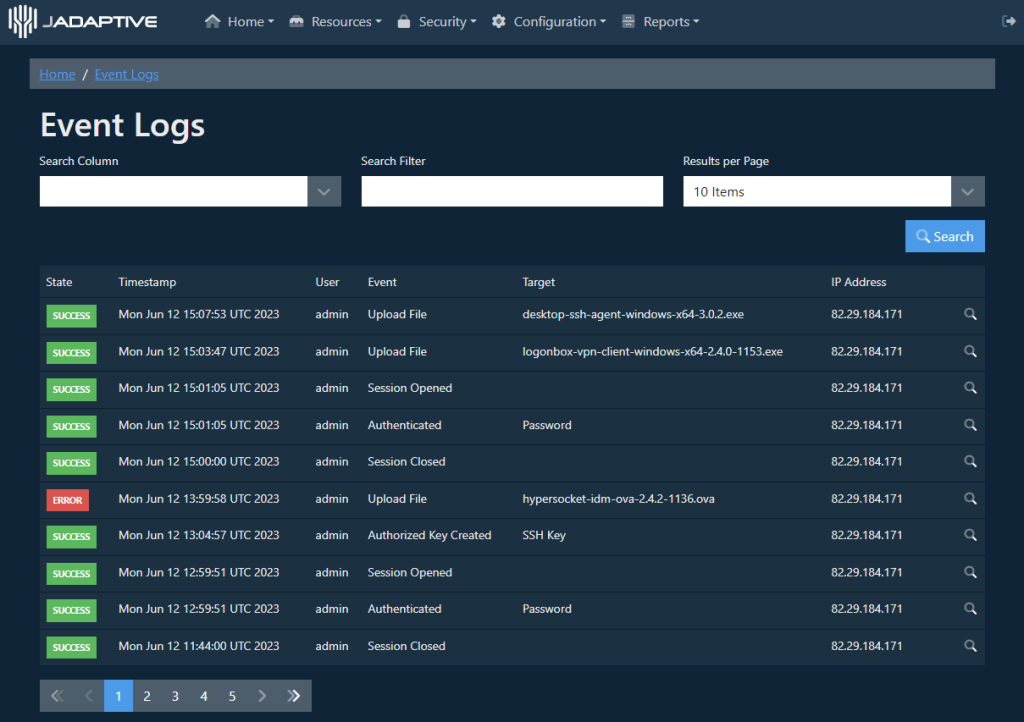Open details of the hypersocket-idm upload error event
Screen dimensions: 1024x722
[969, 499]
